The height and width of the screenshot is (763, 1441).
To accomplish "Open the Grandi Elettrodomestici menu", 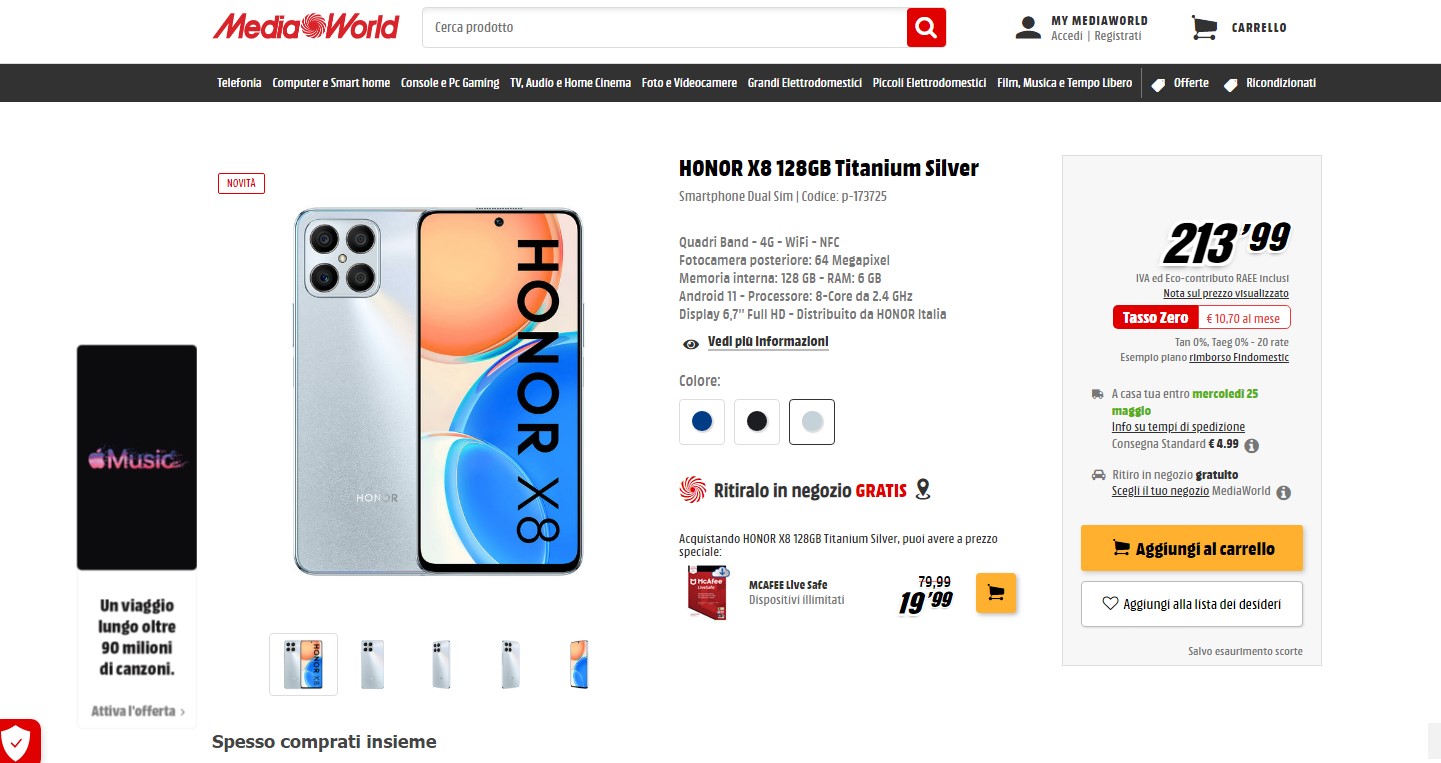I will tap(805, 83).
